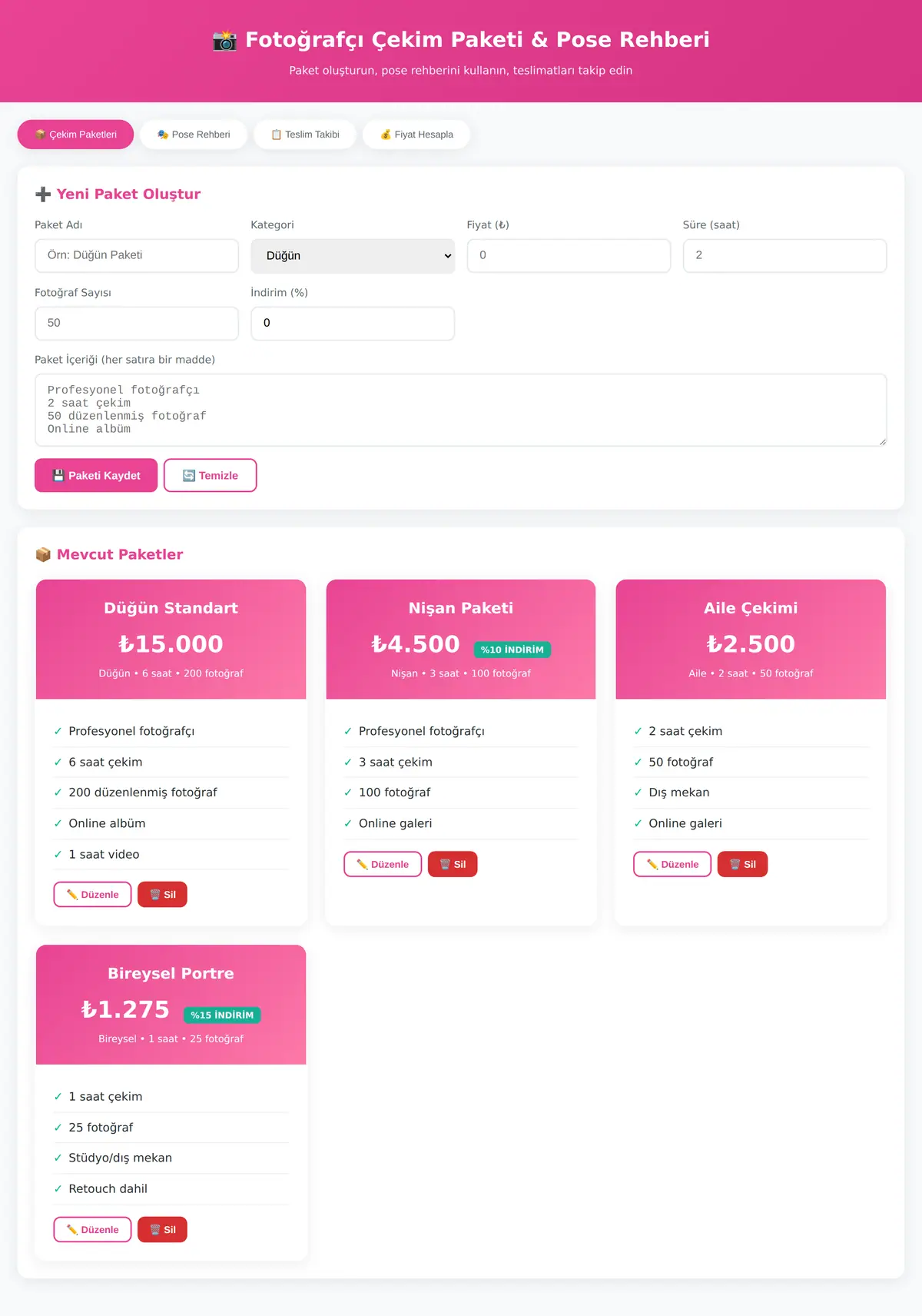Click the 'Retouch dahil' item
922x1316 pixels.
click(108, 1188)
